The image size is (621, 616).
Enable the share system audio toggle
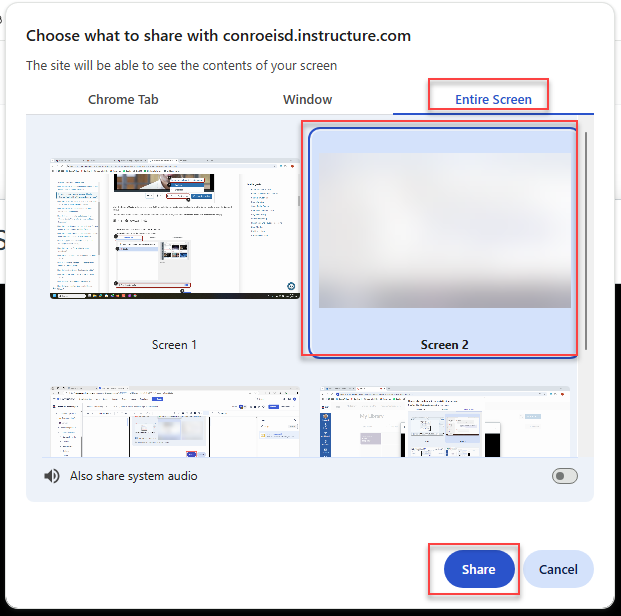564,476
